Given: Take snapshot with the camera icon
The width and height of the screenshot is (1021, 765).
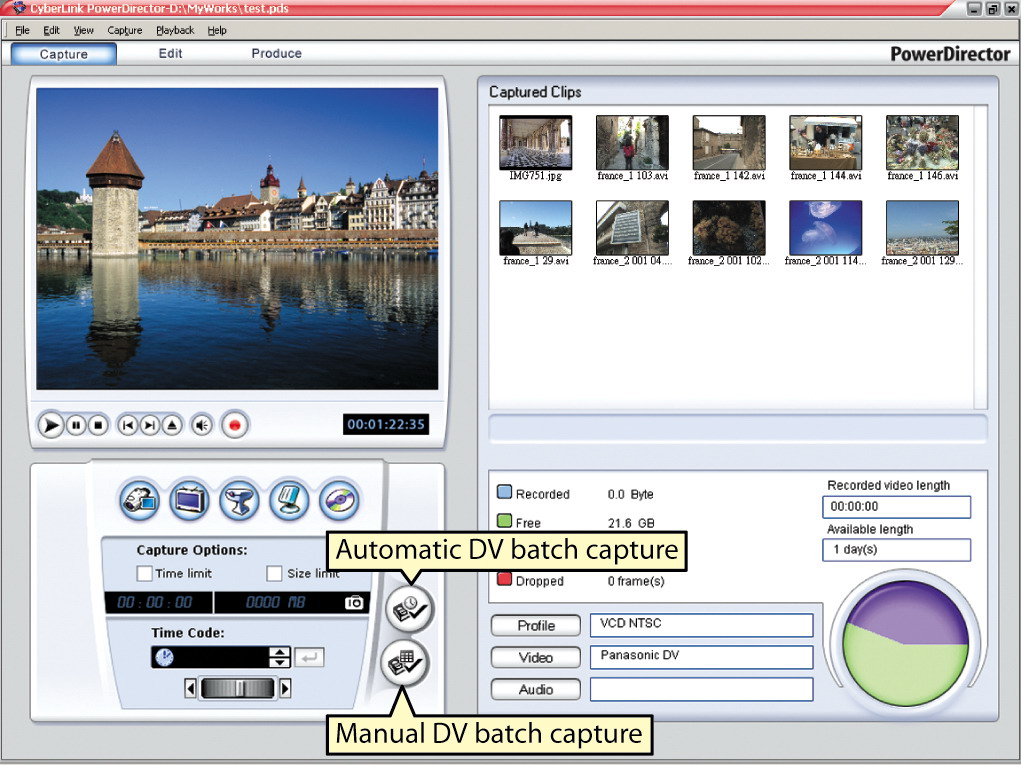Looking at the screenshot, I should point(354,603).
